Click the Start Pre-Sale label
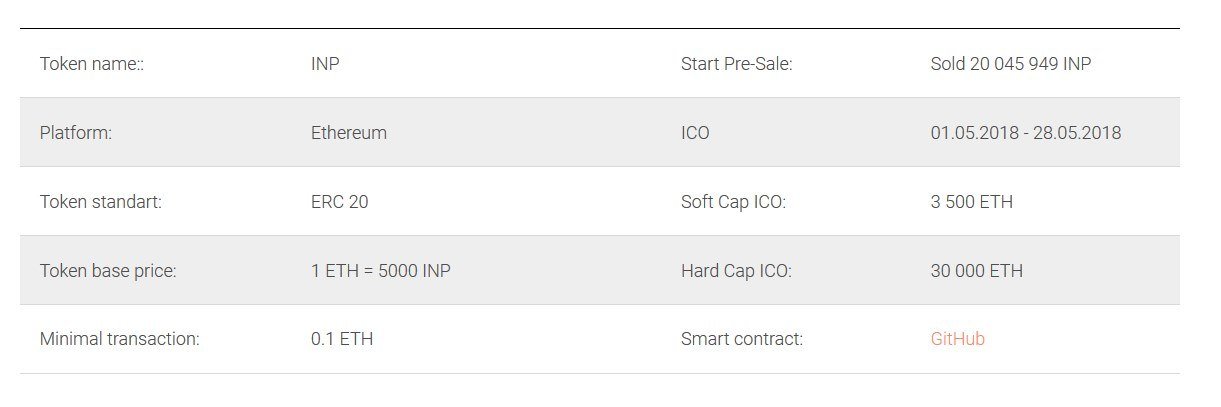The width and height of the screenshot is (1221, 407). pos(736,64)
